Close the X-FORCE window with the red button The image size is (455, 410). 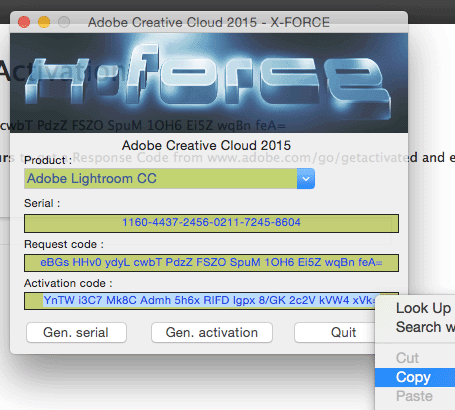[24, 22]
